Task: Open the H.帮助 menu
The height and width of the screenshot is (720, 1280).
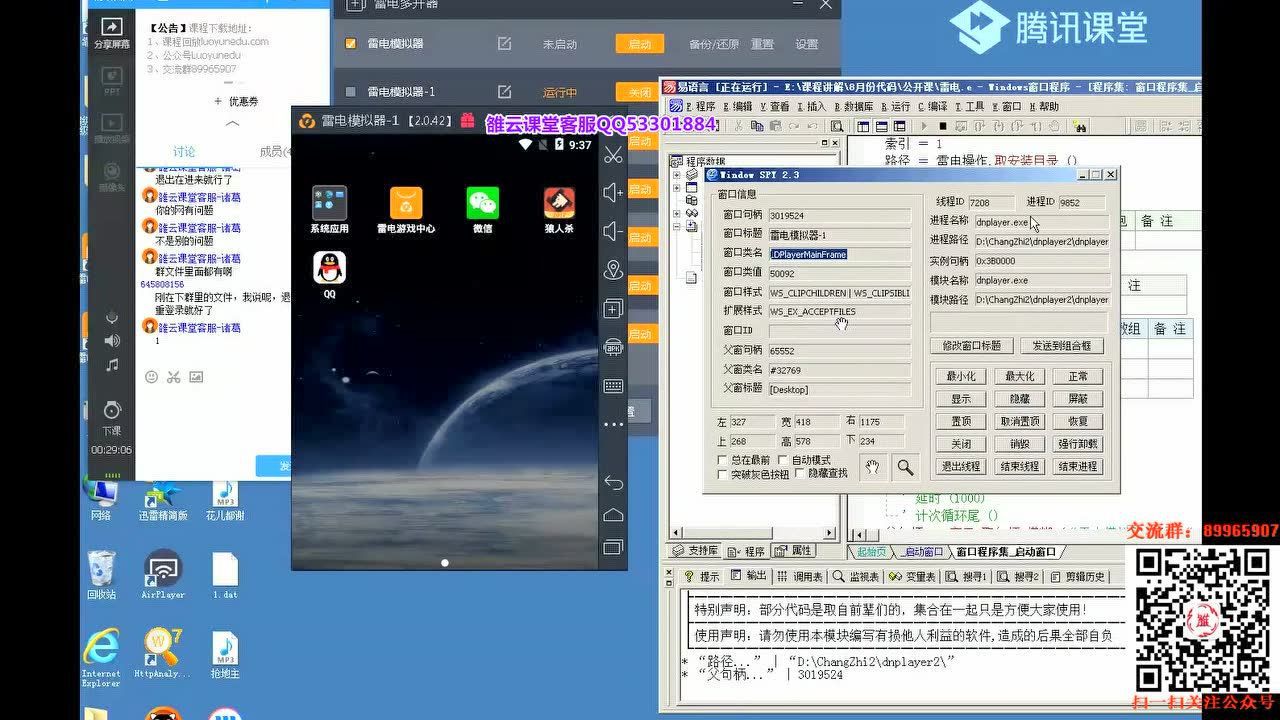Action: [1043, 106]
